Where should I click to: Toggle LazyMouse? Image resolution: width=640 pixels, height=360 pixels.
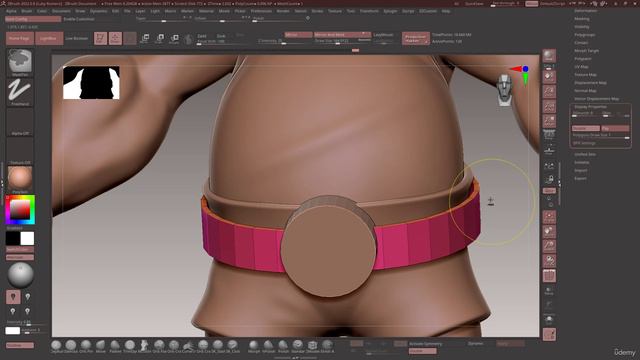[x=383, y=35]
